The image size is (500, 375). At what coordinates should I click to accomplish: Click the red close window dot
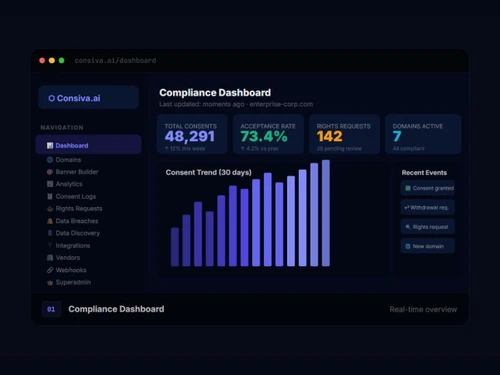tap(42, 60)
